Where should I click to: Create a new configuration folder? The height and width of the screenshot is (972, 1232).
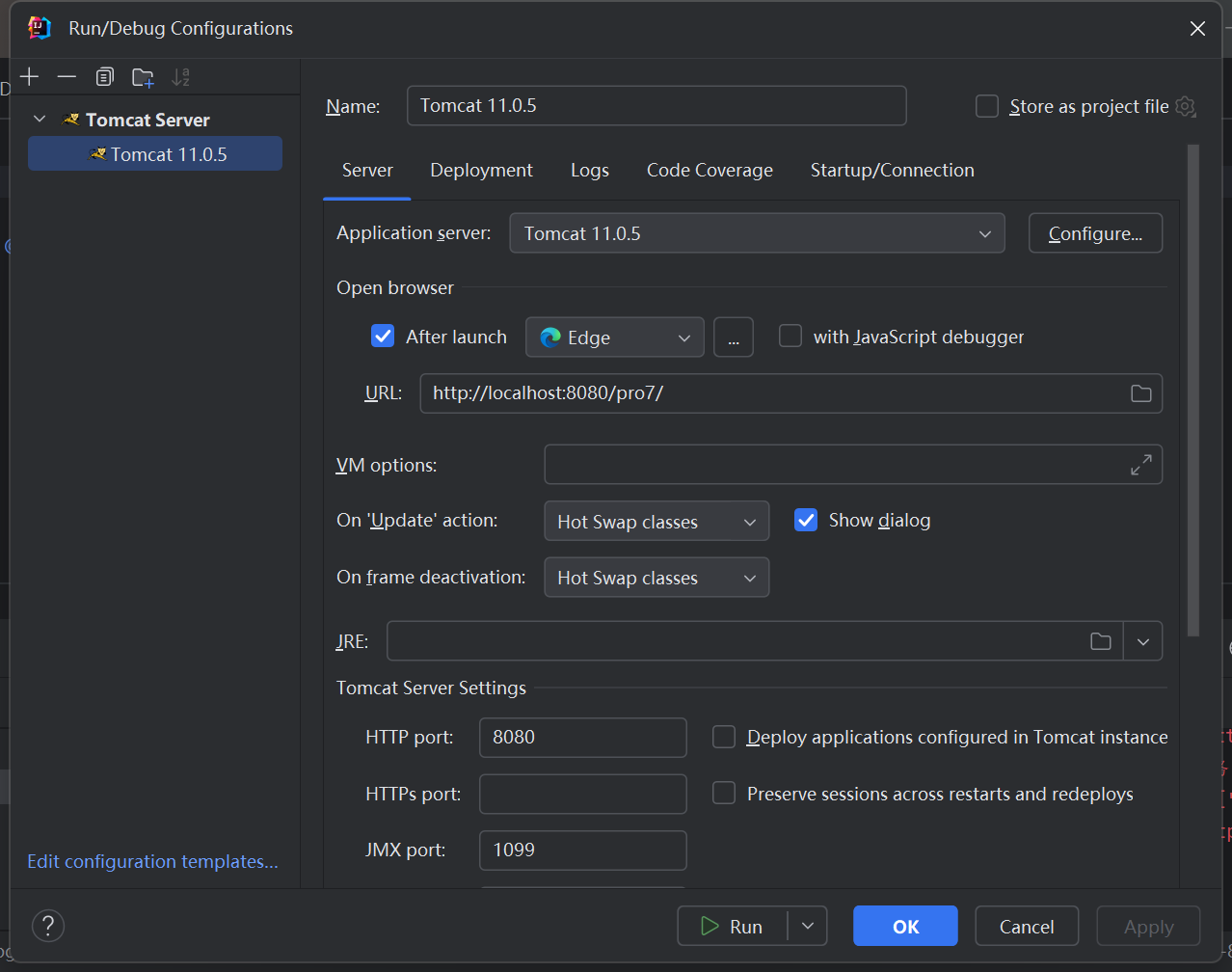tap(143, 77)
